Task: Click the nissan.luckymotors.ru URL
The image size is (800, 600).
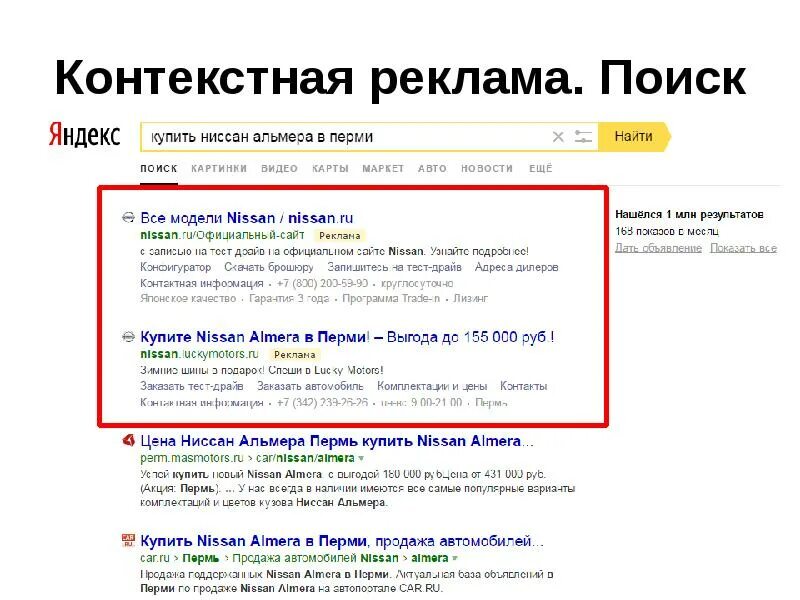Action: click(x=199, y=354)
